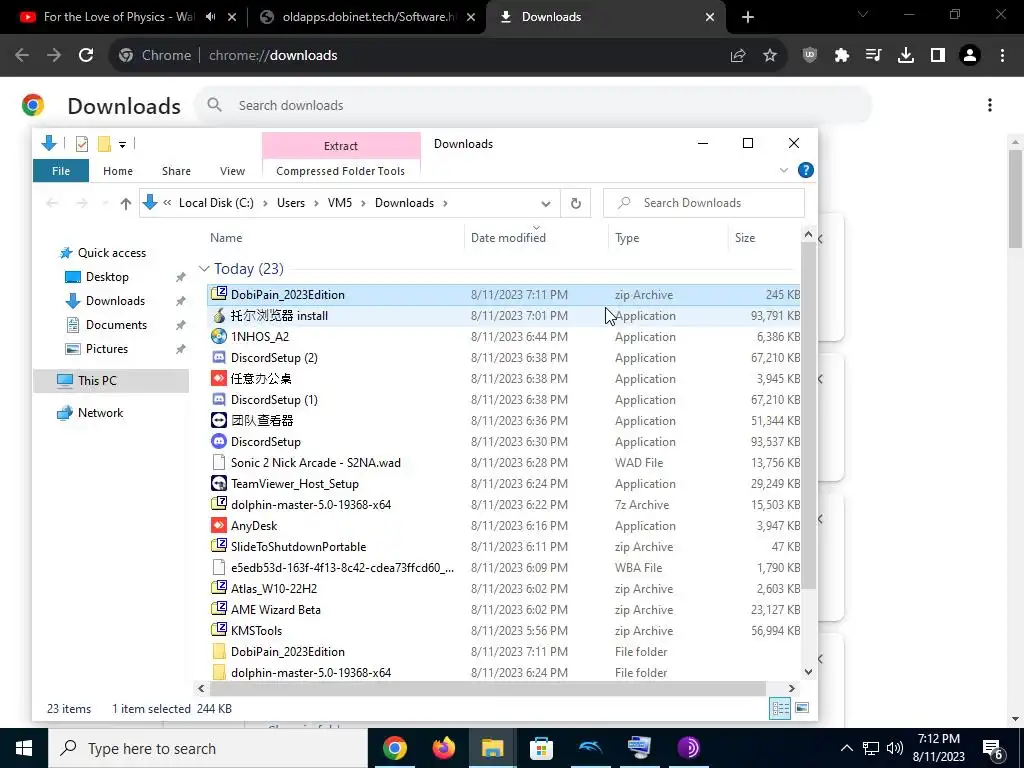Click the Windows Type here to search box

(208, 748)
